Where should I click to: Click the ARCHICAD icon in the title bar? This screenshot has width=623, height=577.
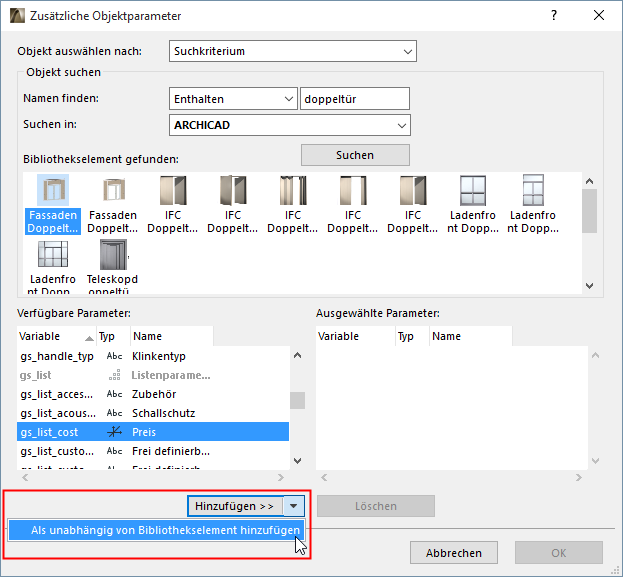click(17, 15)
